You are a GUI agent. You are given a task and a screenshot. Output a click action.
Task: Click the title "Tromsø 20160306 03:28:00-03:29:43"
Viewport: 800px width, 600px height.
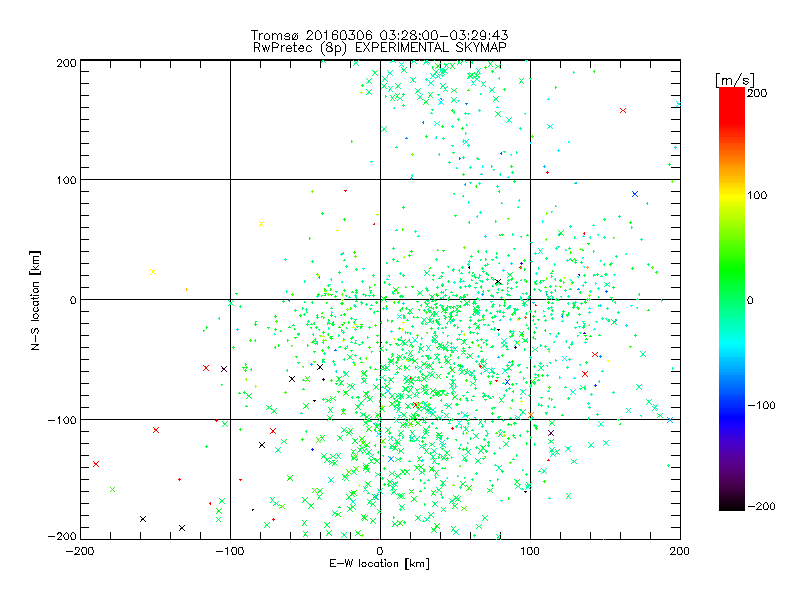pos(379,35)
